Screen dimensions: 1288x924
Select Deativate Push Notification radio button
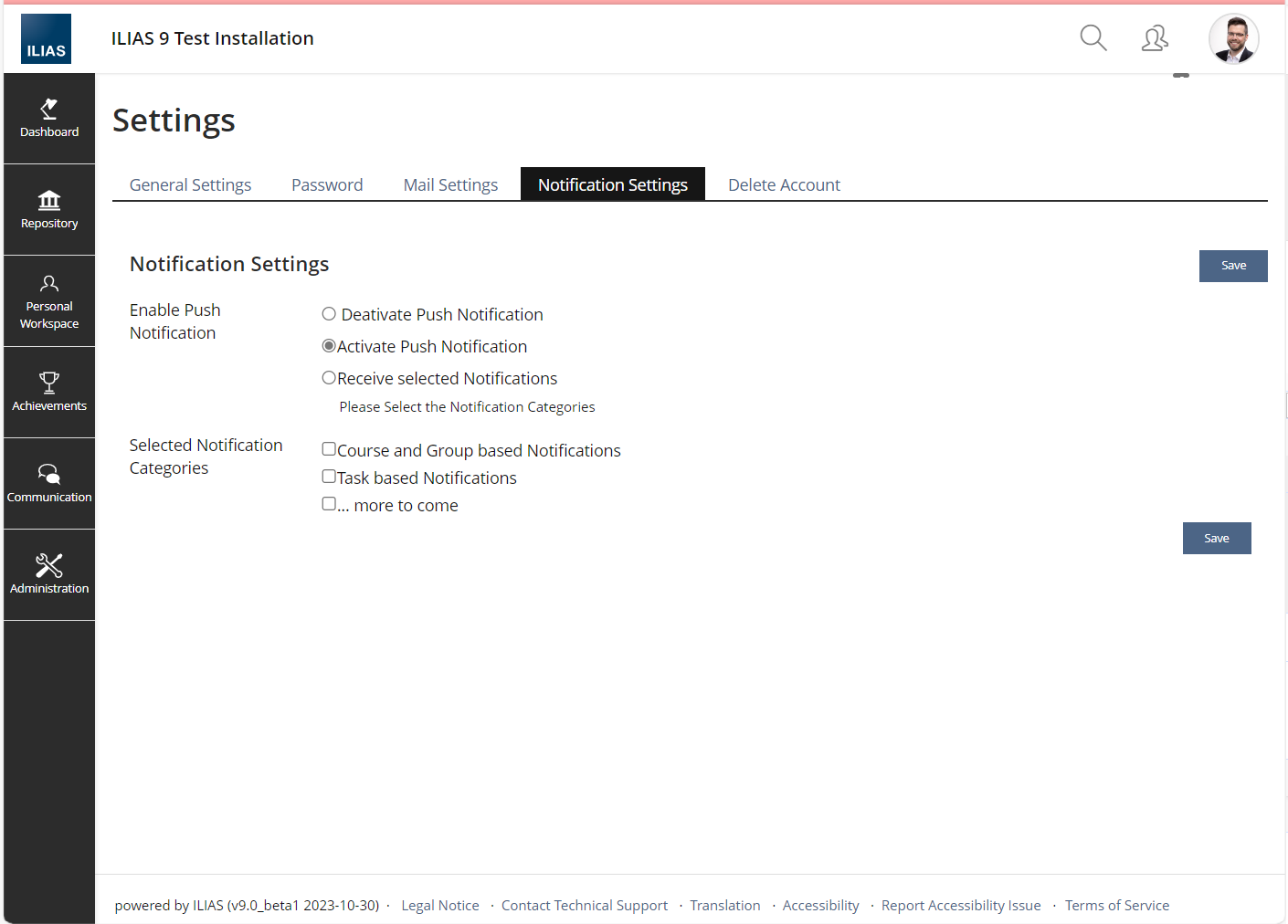[329, 314]
